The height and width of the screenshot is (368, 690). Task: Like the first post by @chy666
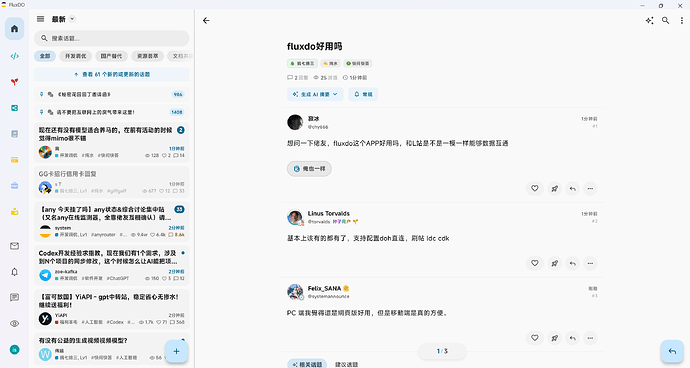coord(535,188)
